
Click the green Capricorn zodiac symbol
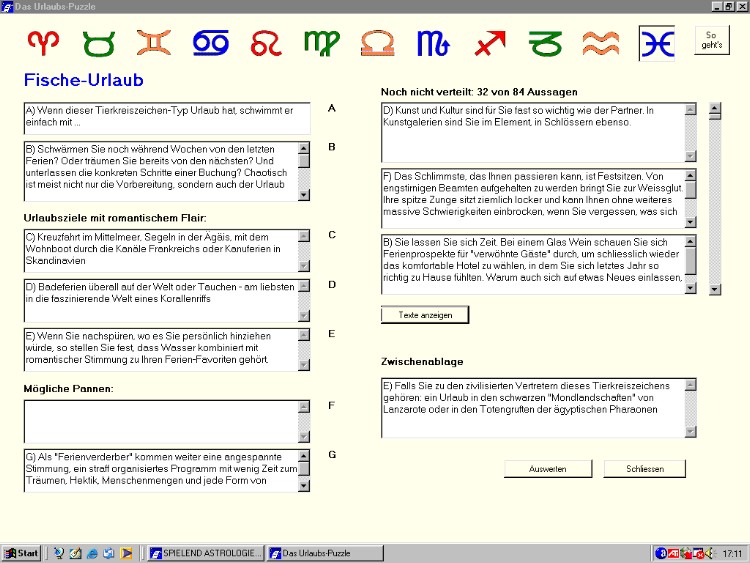pos(545,43)
